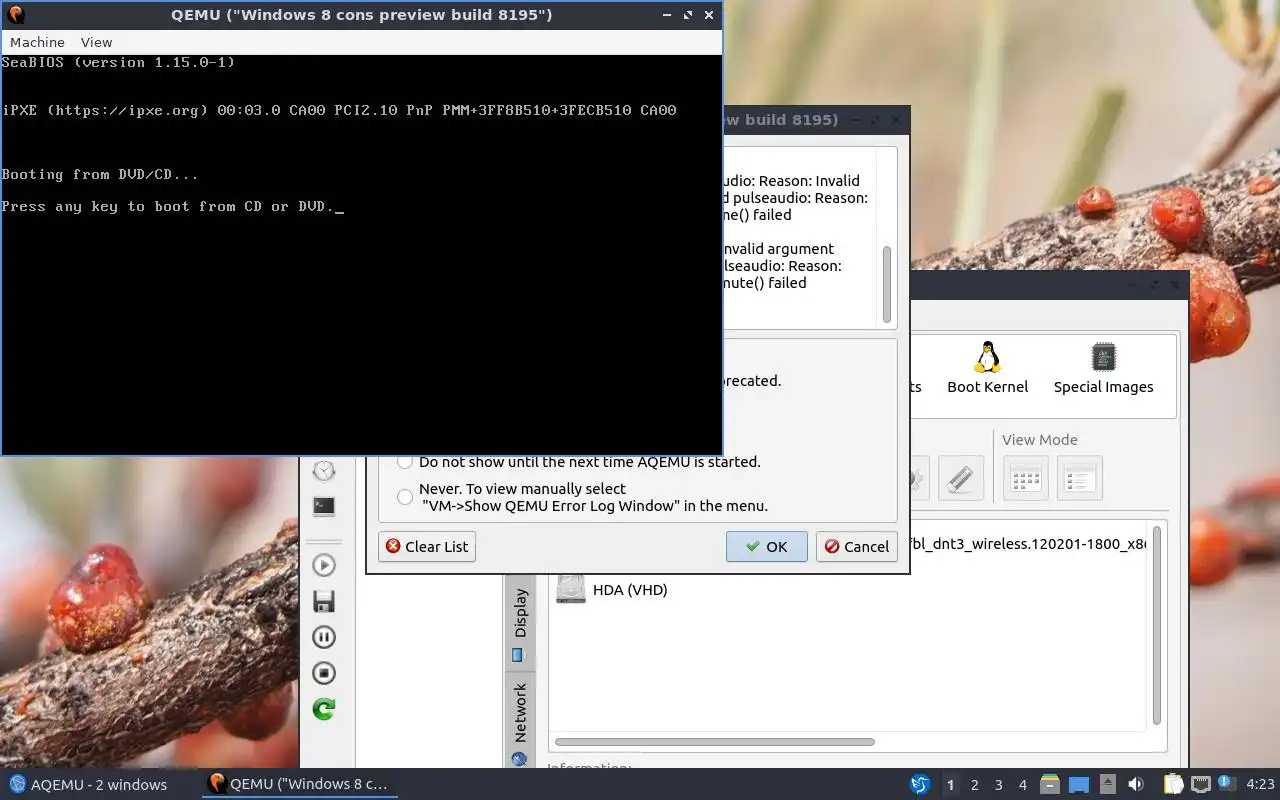Confirm the error log dialog with OK
1280x800 pixels.
[766, 546]
